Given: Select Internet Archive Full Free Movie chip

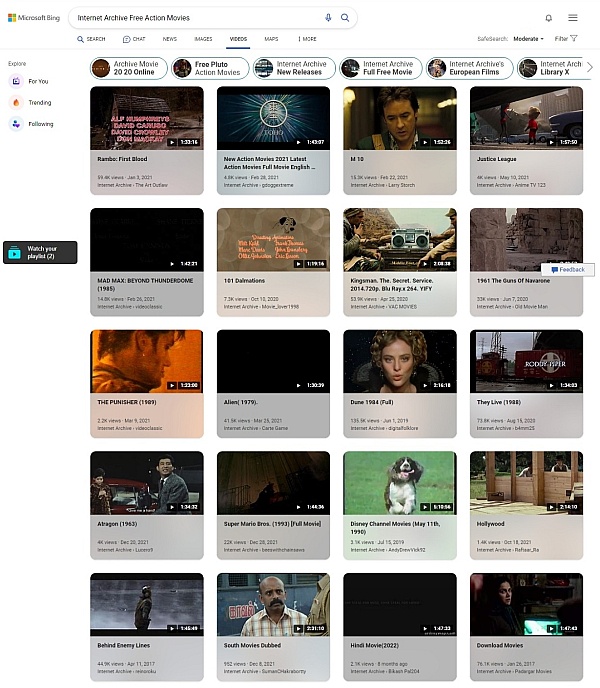Looking at the screenshot, I should (x=381, y=68).
